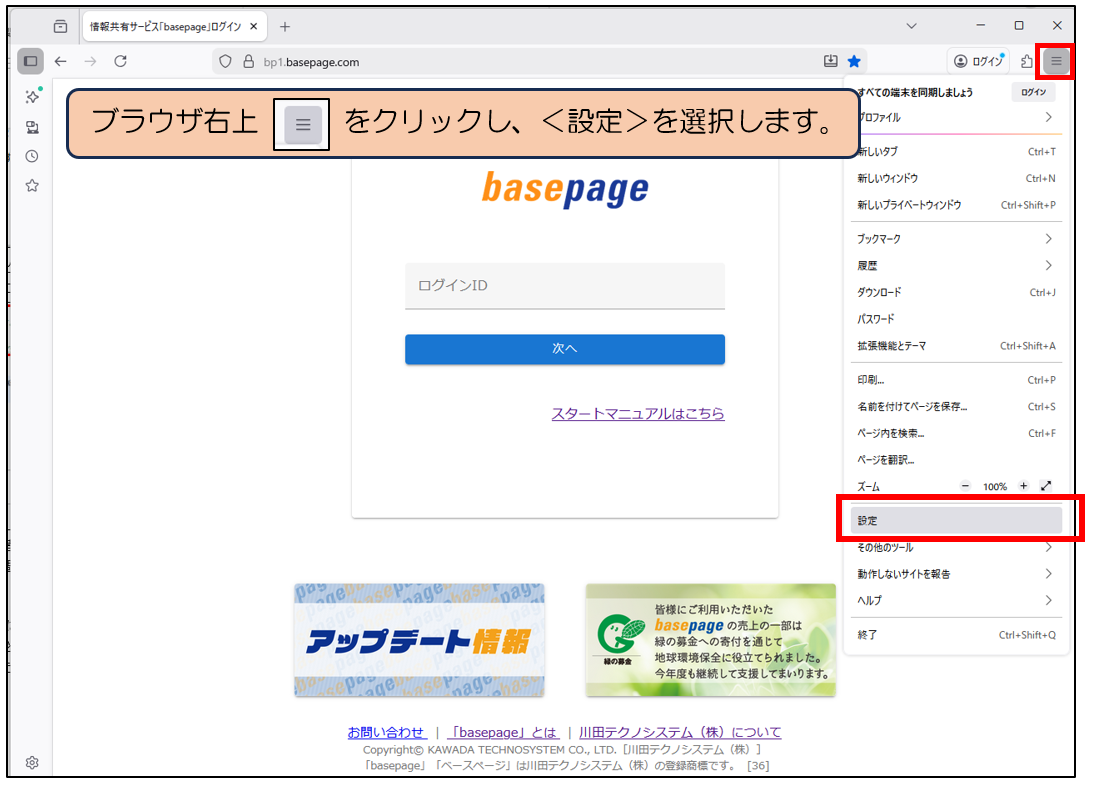Expand ブックマーク submenu

pyautogui.click(x=954, y=239)
